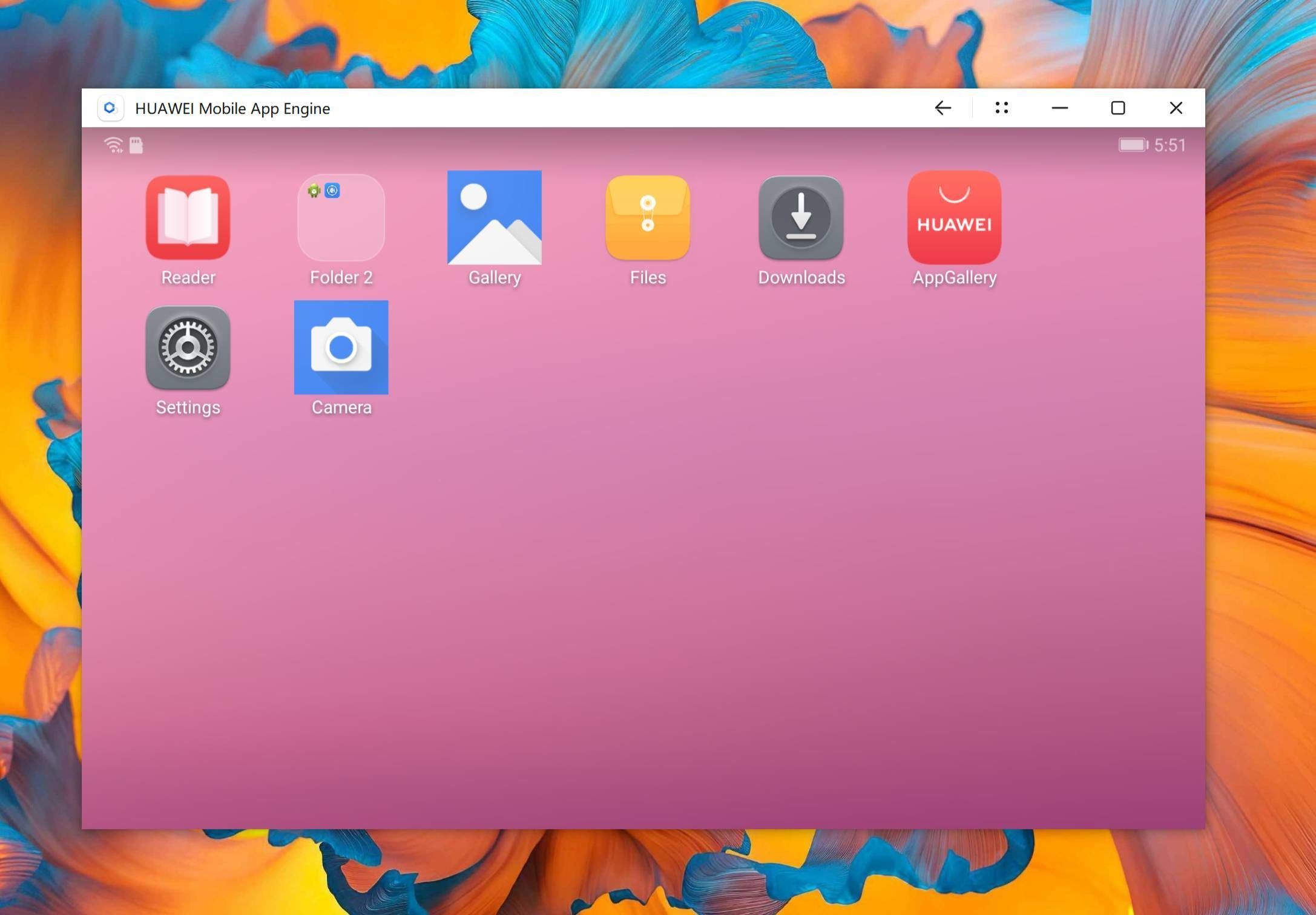The height and width of the screenshot is (915, 1316).
Task: Open the Downloads app
Action: [x=801, y=217]
